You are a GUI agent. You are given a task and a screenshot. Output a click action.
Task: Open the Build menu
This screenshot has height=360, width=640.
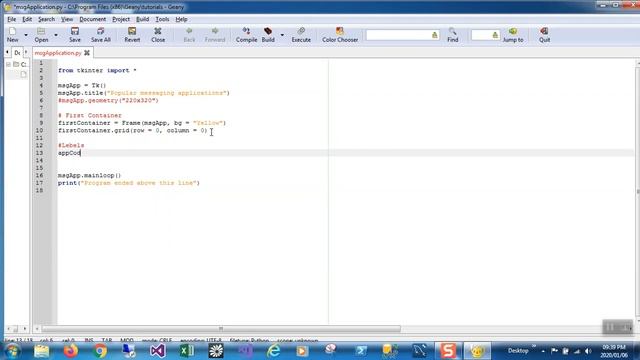142,19
